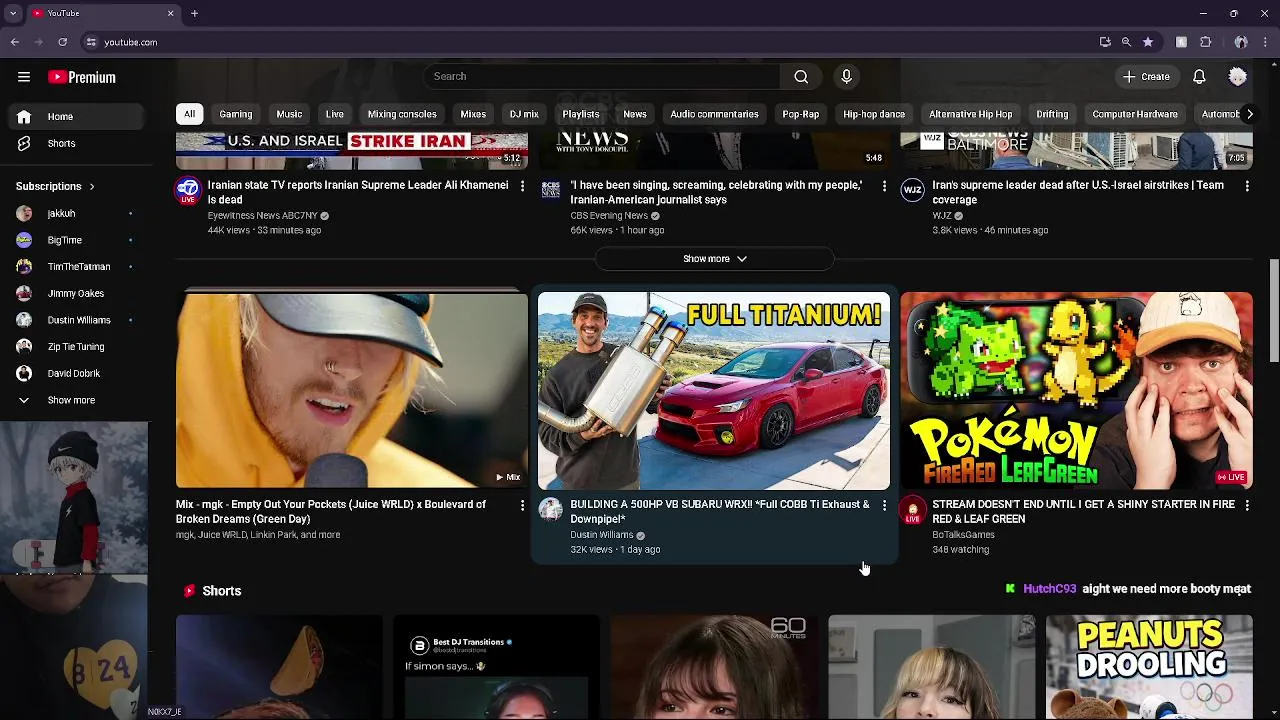Open Jimmy Oakes subscription channel

click(x=74, y=293)
